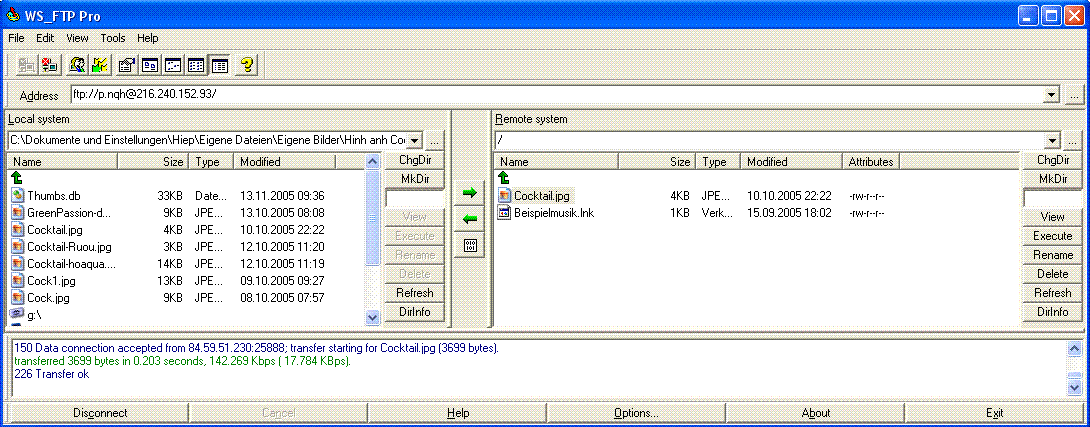Click the remote MkDir button

[x=1052, y=179]
